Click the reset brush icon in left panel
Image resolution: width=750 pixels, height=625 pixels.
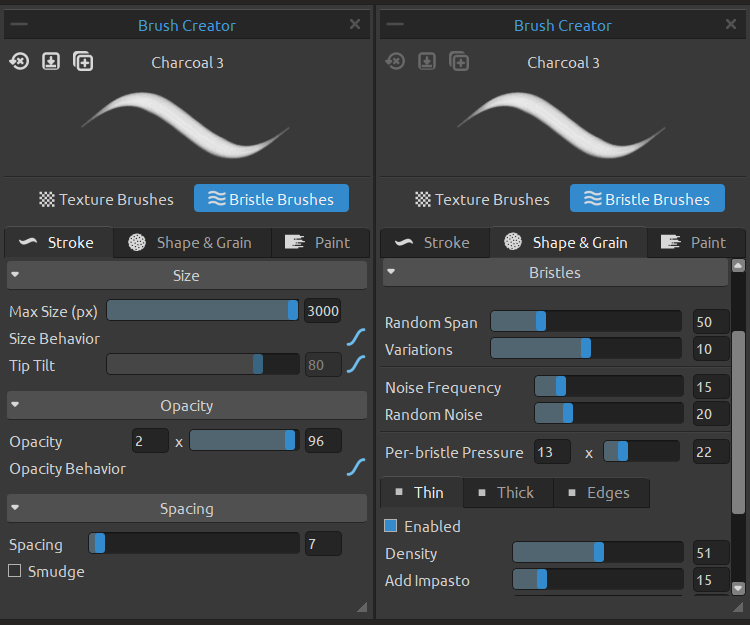pyautogui.click(x=19, y=62)
